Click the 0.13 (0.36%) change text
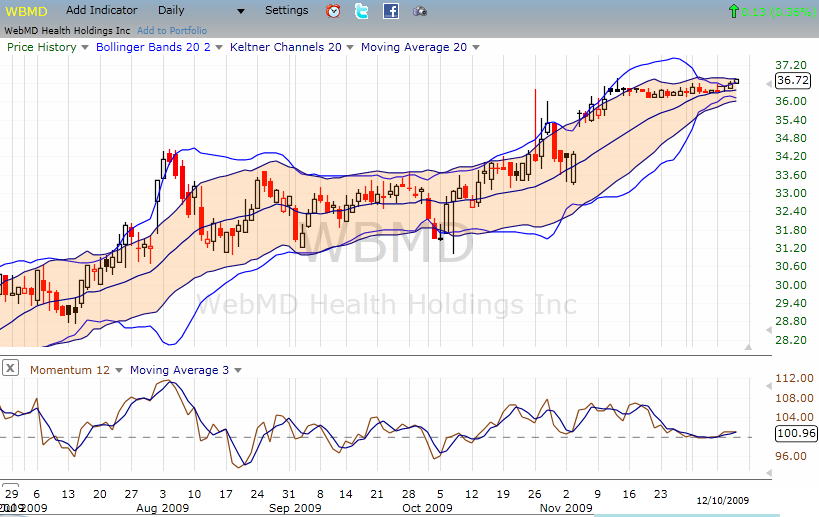 778,11
